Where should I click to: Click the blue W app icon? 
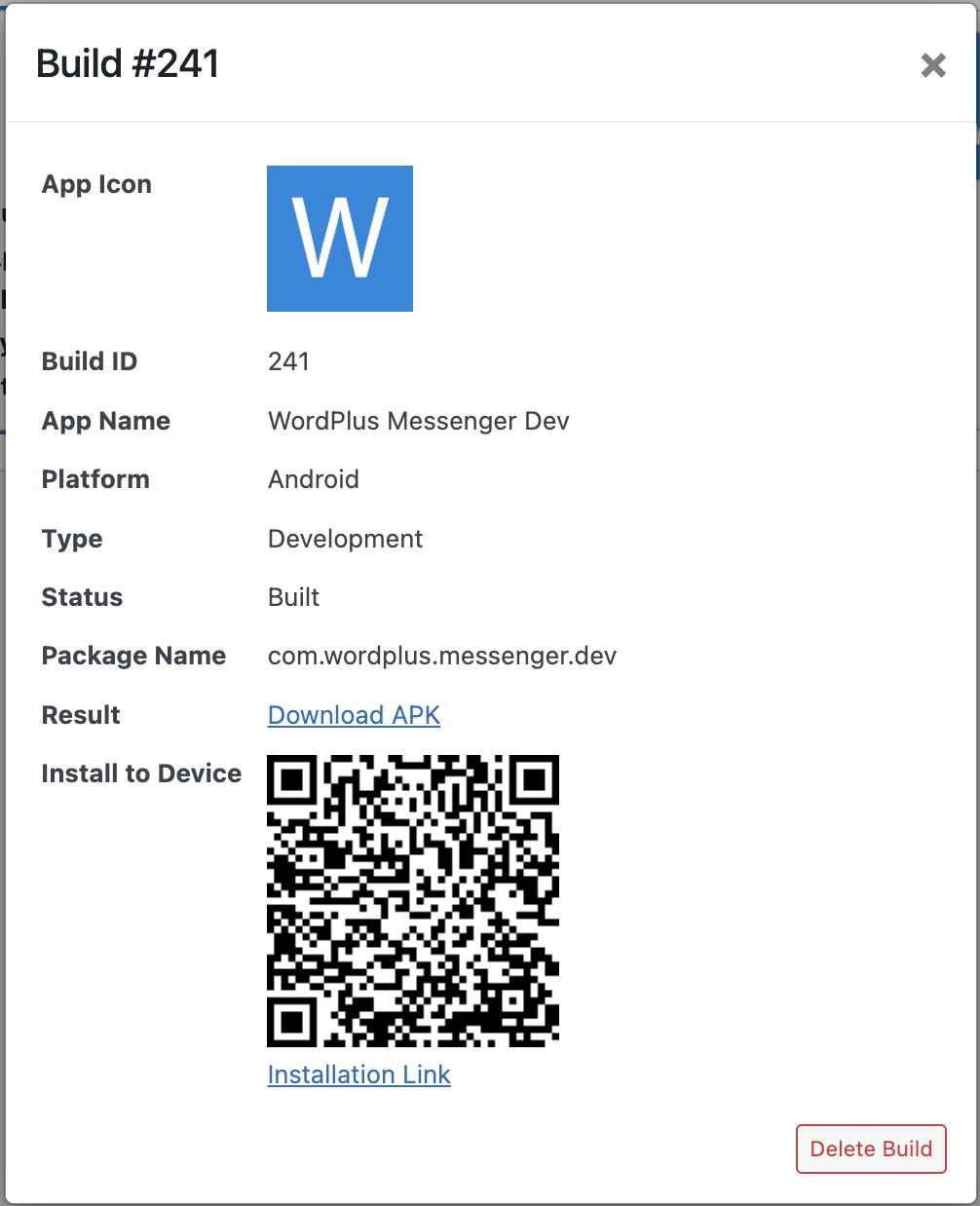340,239
